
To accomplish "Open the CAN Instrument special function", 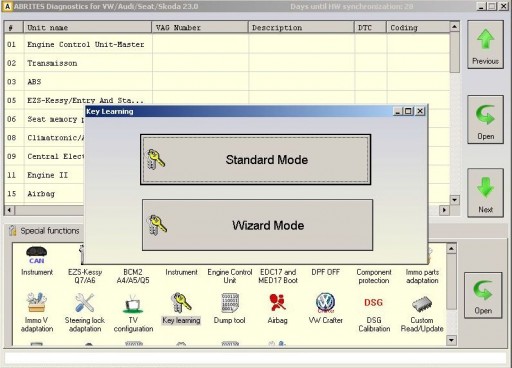I will 37,261.
